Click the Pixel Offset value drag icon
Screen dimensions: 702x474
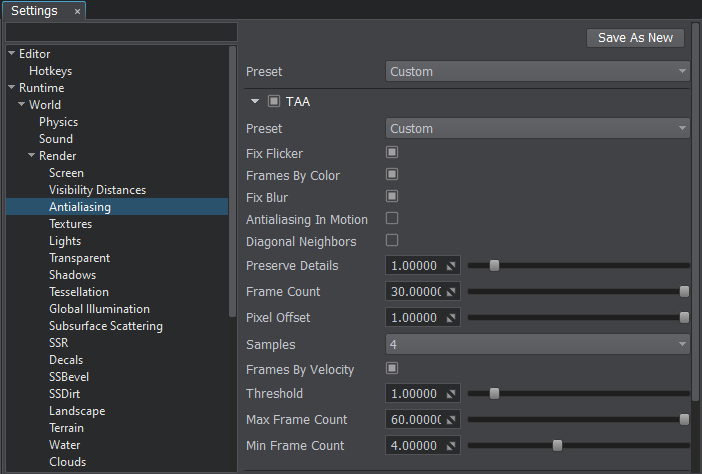(451, 318)
